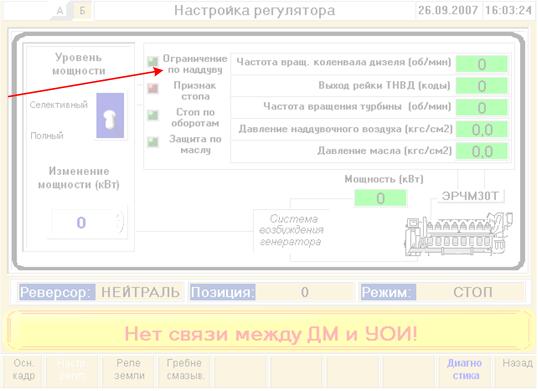Image resolution: width=538 pixels, height=391 pixels.
Task: Click the Уровень мощности heading
Action: coord(79,64)
